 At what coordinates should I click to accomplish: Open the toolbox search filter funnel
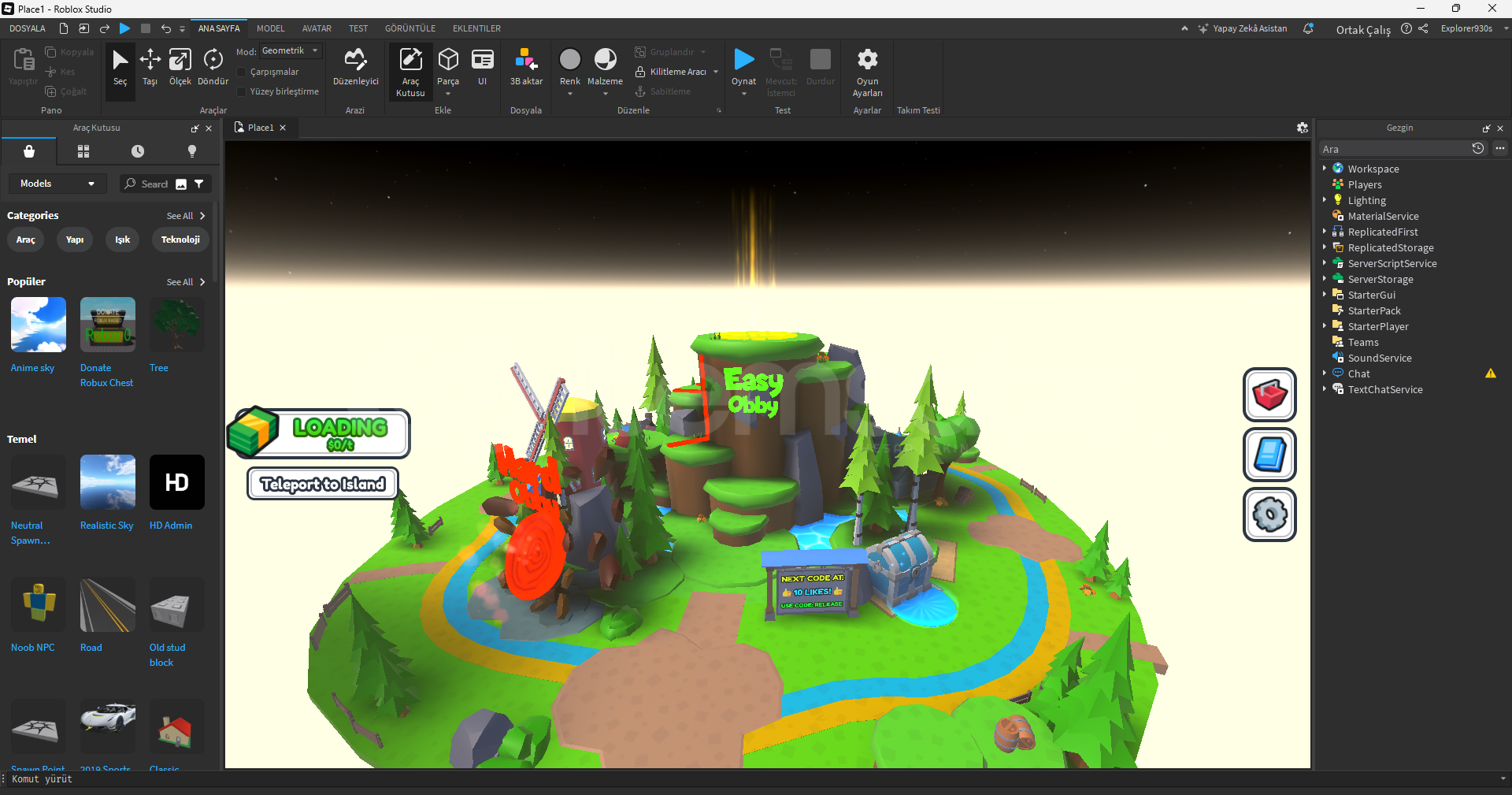[x=199, y=184]
